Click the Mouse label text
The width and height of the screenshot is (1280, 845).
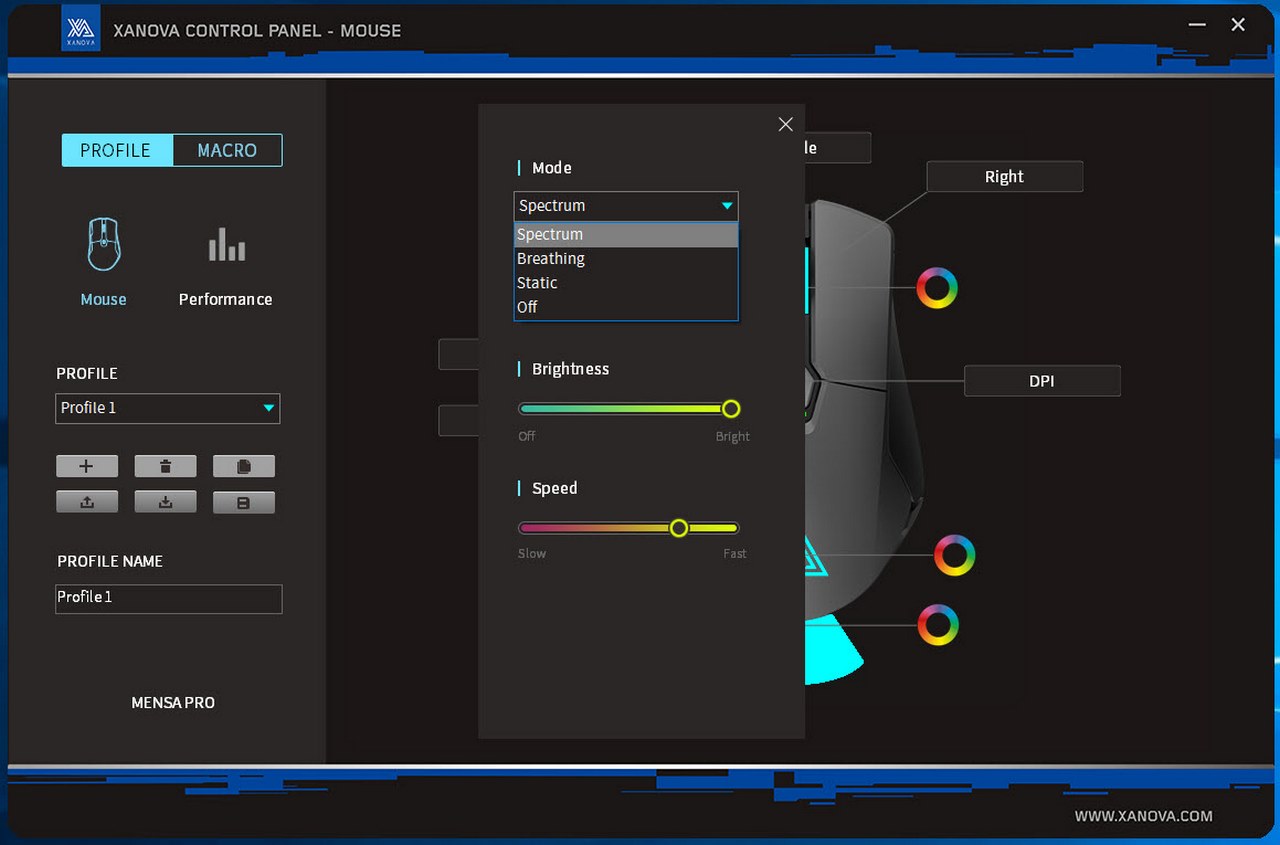pyautogui.click(x=104, y=299)
